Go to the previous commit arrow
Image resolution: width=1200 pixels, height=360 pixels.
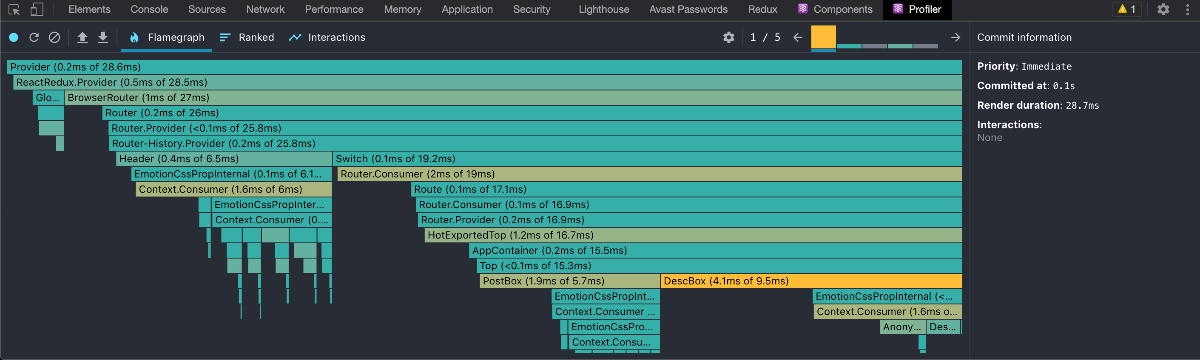798,37
